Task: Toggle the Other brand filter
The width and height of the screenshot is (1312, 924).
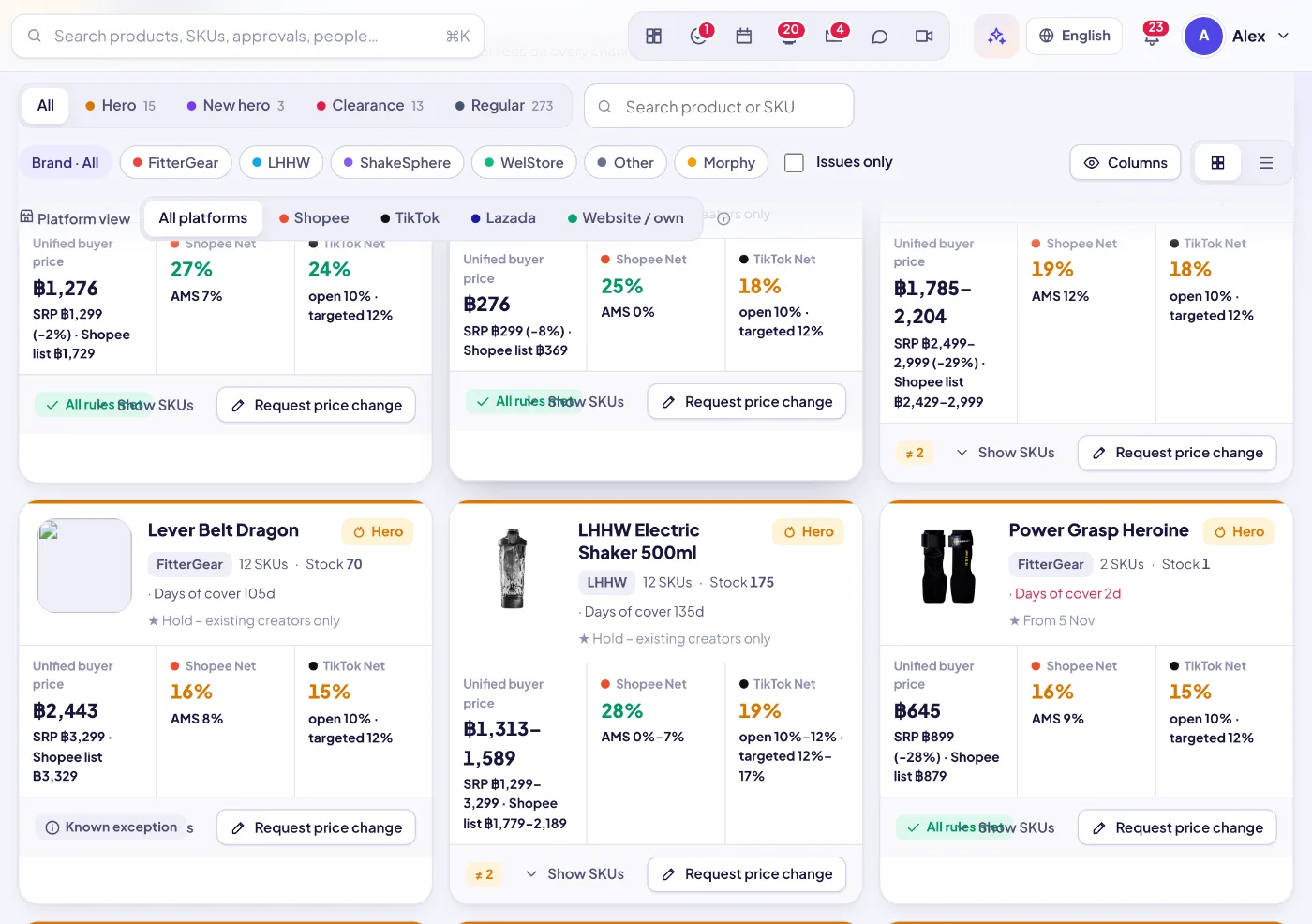Action: click(x=625, y=163)
